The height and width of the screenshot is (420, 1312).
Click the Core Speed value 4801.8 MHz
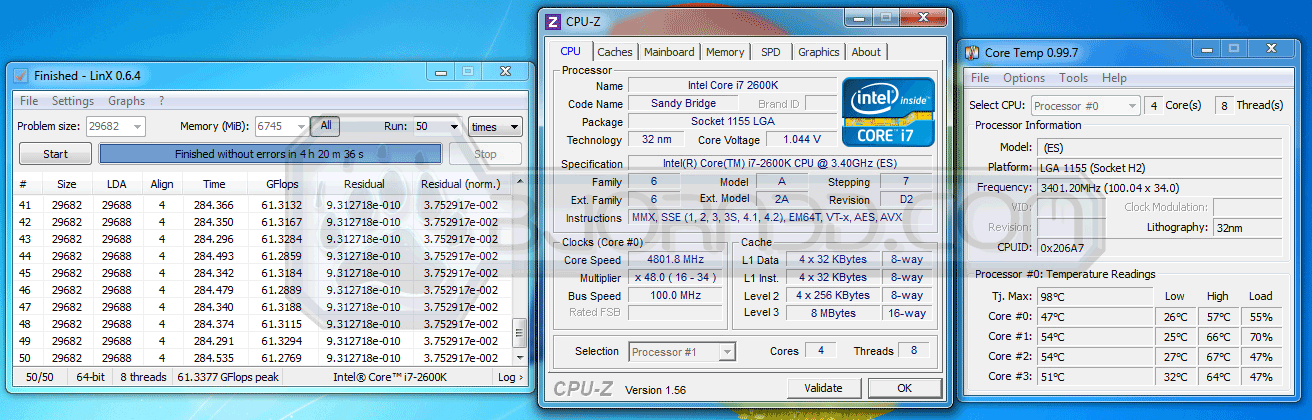[x=676, y=260]
